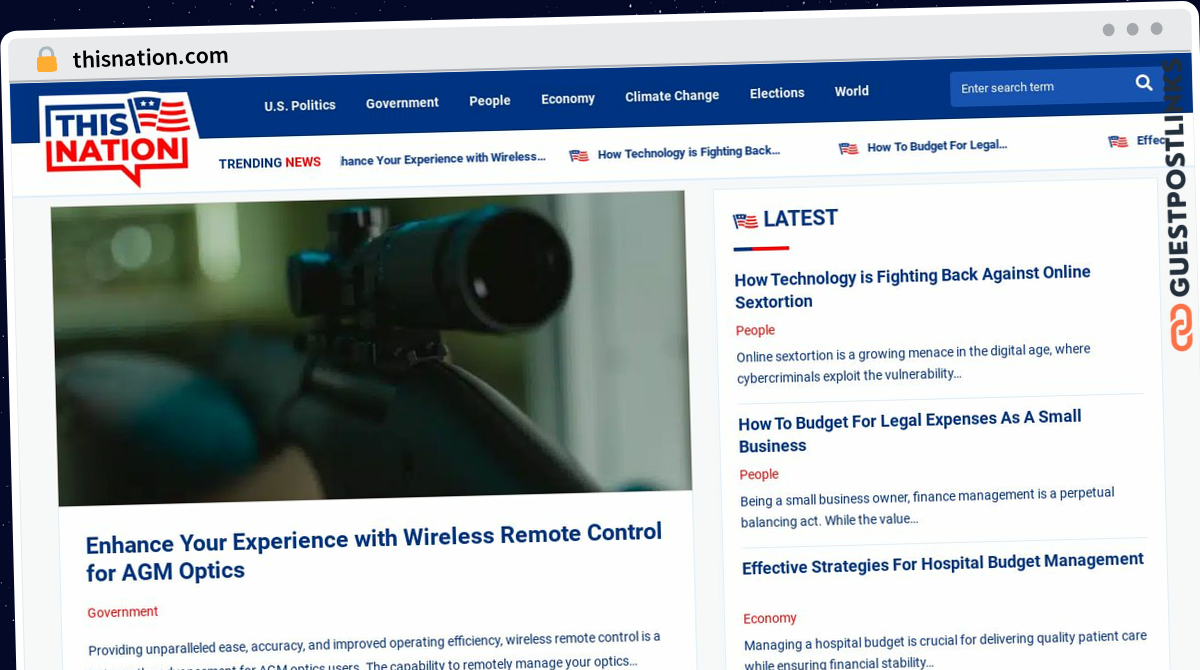The height and width of the screenshot is (670, 1200).
Task: Click excerpt starting Providing unparalleled ease, accuracy
Action: pos(375,648)
